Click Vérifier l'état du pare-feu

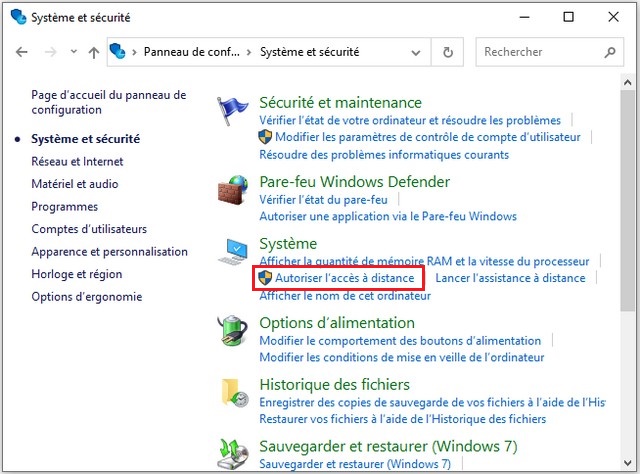coord(324,200)
